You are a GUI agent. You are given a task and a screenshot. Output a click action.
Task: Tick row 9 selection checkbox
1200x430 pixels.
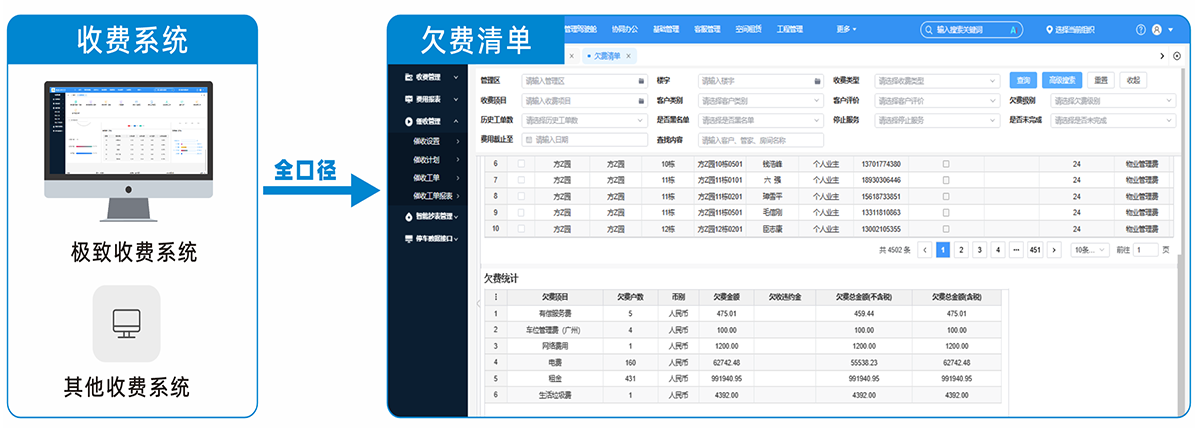[520, 212]
